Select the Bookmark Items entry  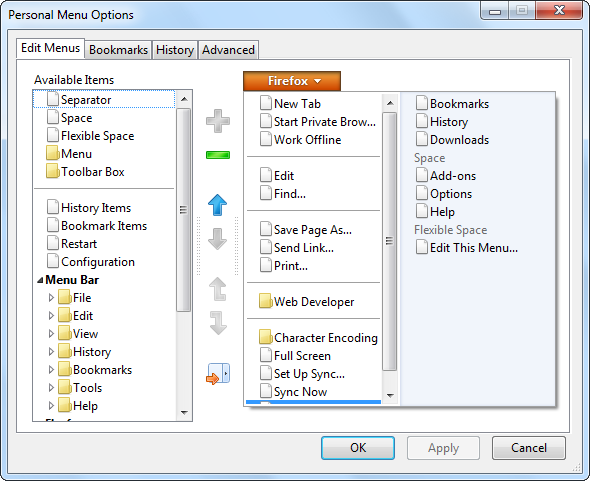[104, 225]
